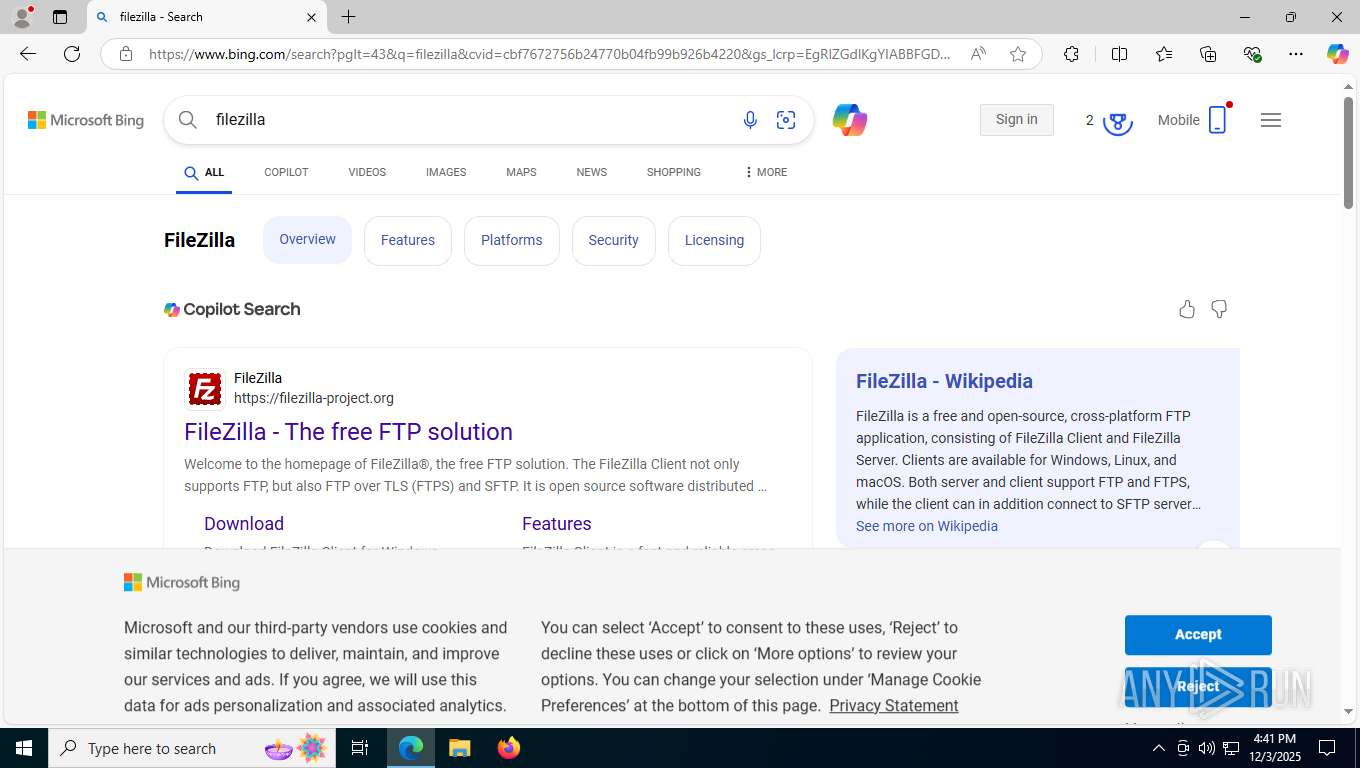The height and width of the screenshot is (768, 1360).
Task: Close the filezilla - Search tab
Action: [x=311, y=17]
